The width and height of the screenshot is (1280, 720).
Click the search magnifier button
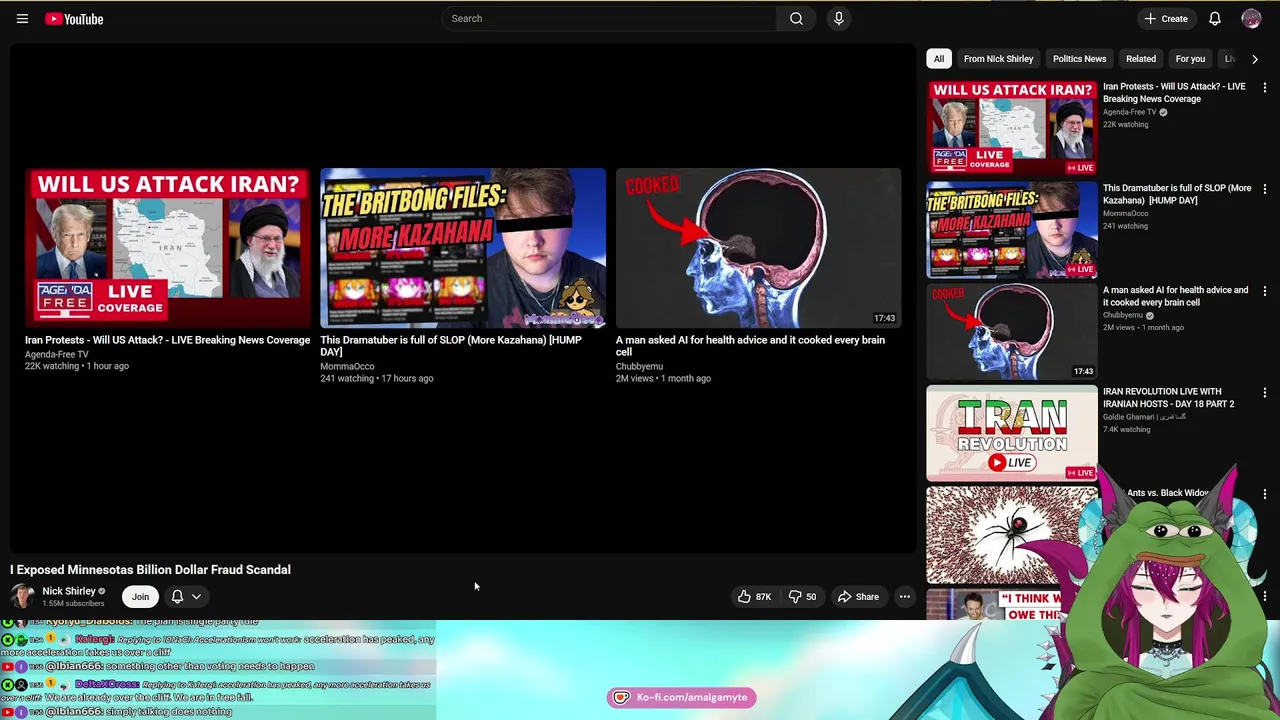click(796, 18)
